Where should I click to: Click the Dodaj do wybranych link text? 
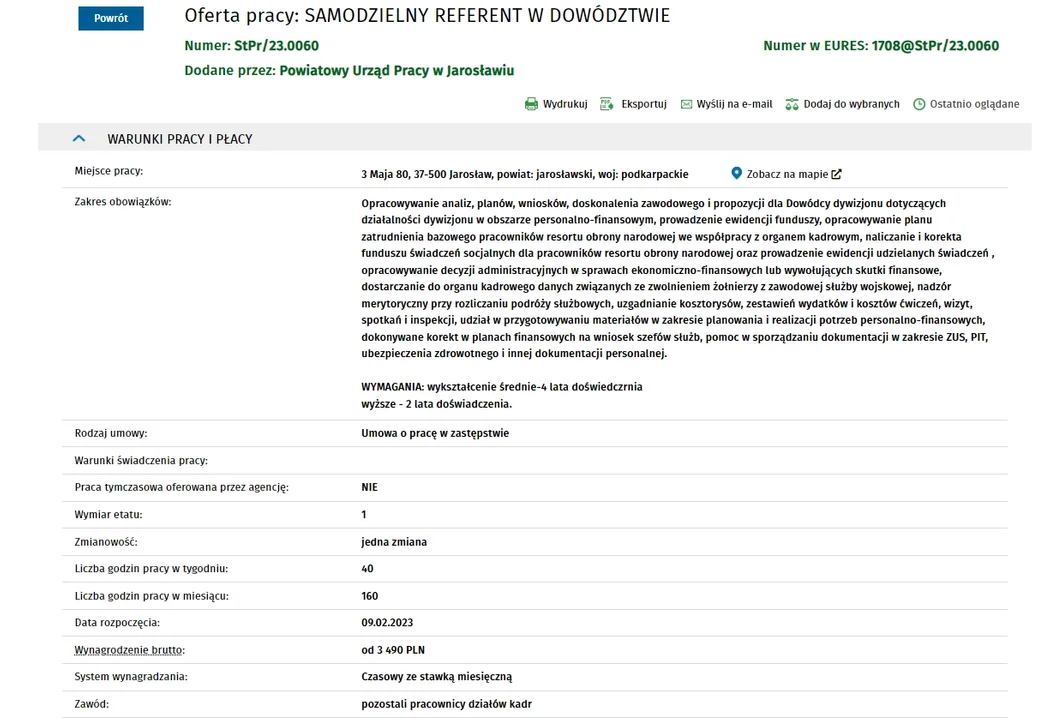point(851,104)
